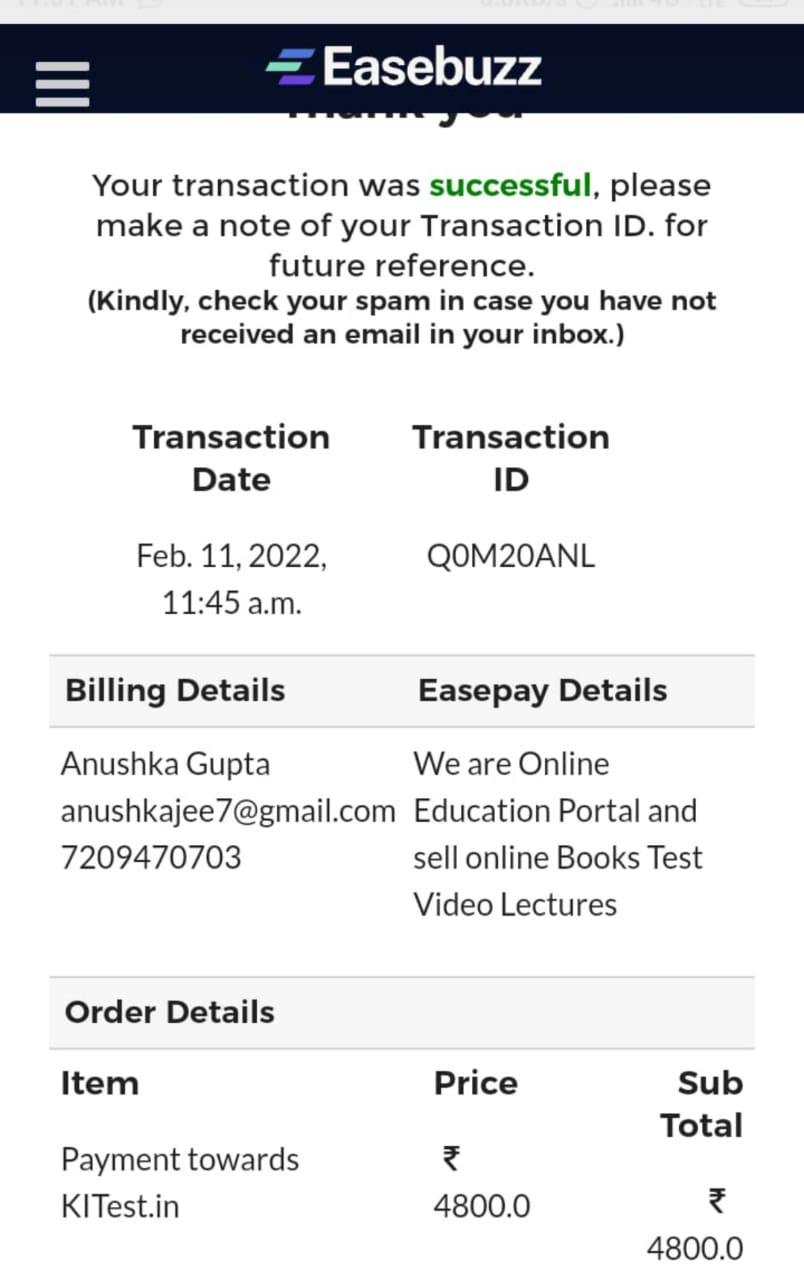Click the Sub Total column header

point(702,1104)
